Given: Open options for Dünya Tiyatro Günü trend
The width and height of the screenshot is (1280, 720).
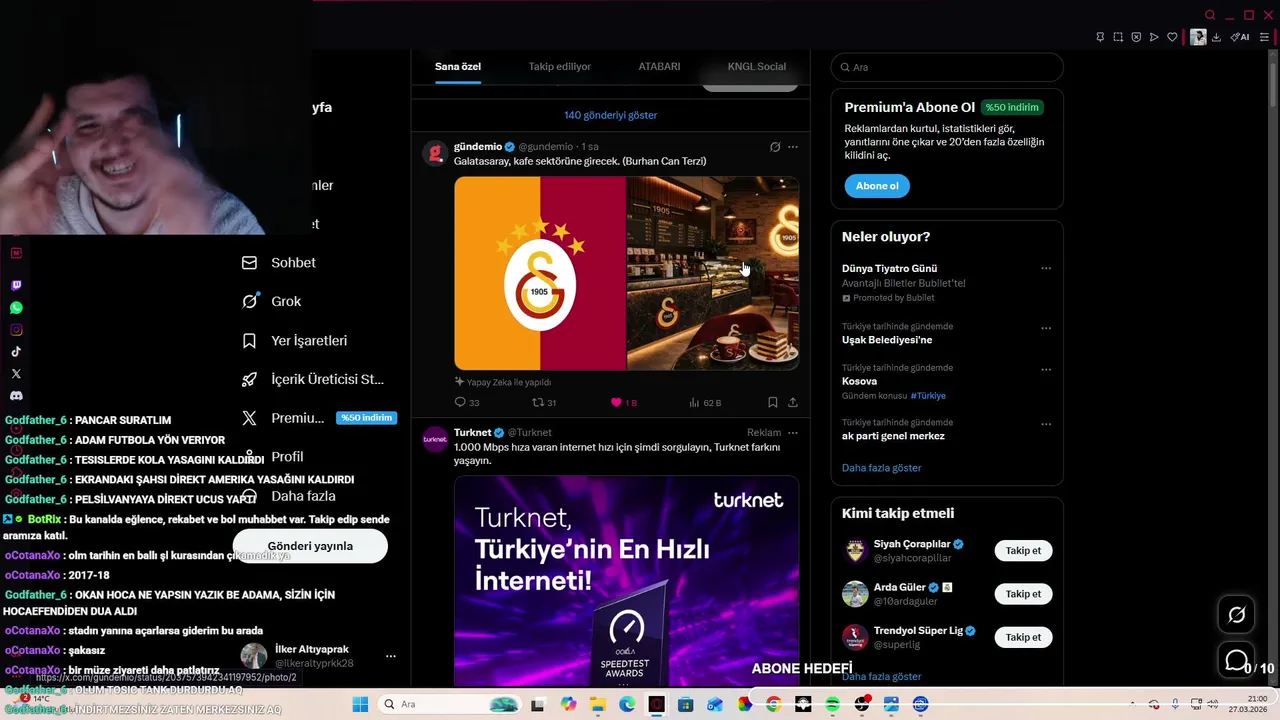Looking at the screenshot, I should click(1046, 269).
